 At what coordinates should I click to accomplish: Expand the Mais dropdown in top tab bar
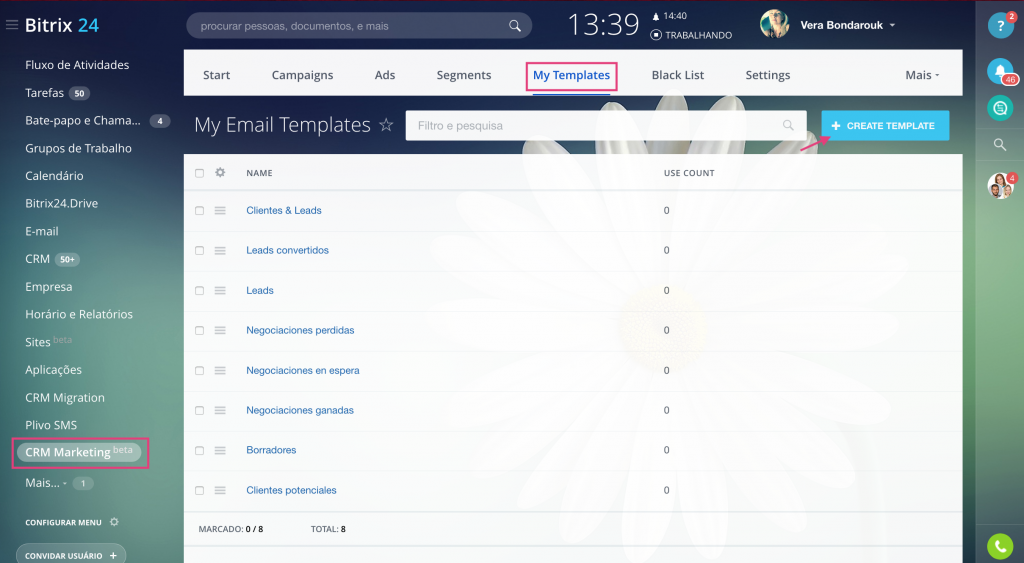coord(922,75)
